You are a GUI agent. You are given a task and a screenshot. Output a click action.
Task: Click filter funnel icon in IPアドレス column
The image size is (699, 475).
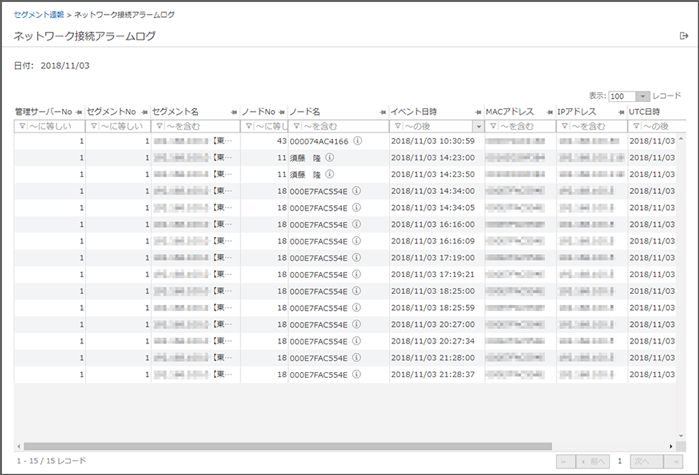pyautogui.click(x=565, y=127)
